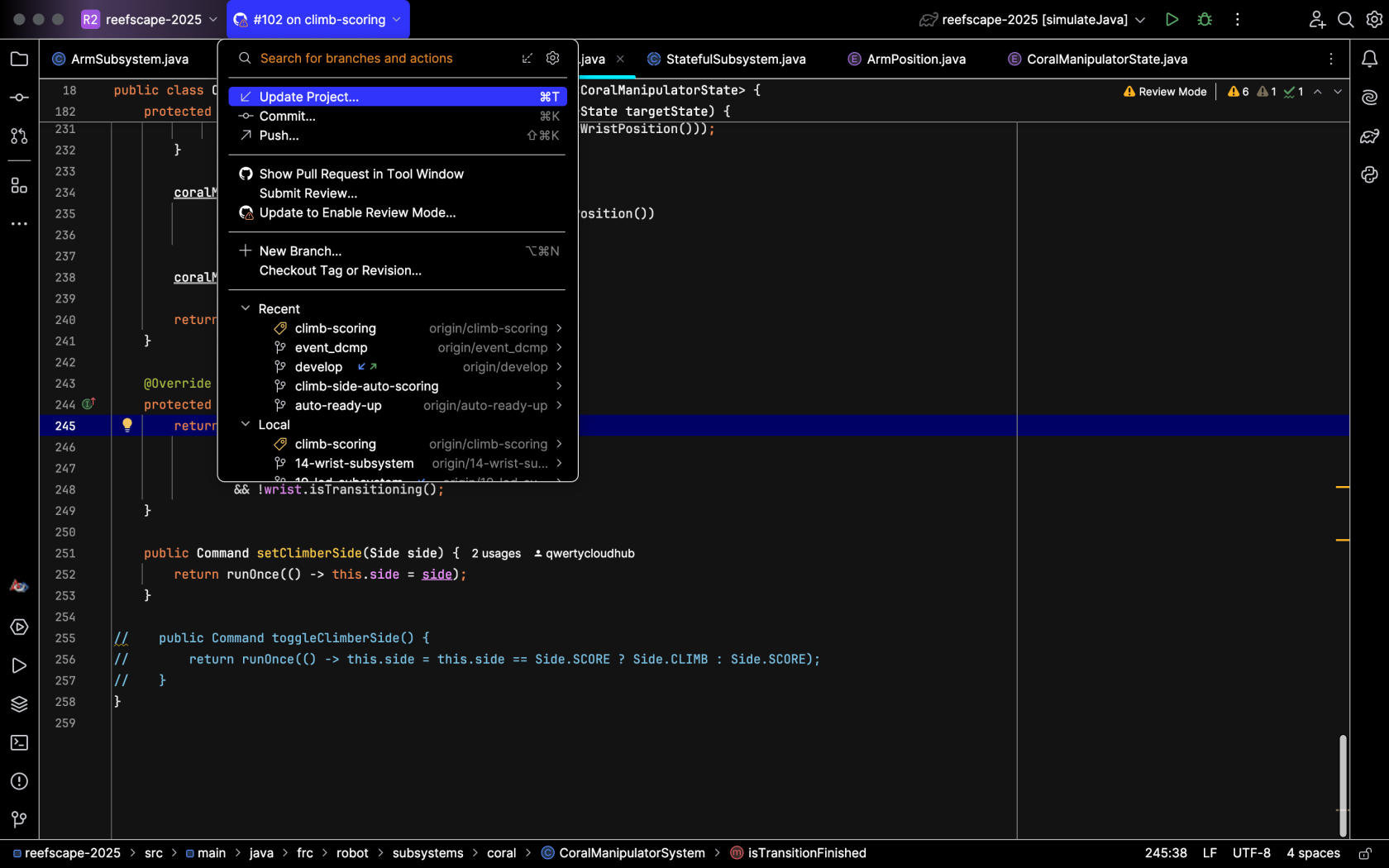
Task: Open the reefscape-2025 project dropdown
Action: [x=150, y=19]
